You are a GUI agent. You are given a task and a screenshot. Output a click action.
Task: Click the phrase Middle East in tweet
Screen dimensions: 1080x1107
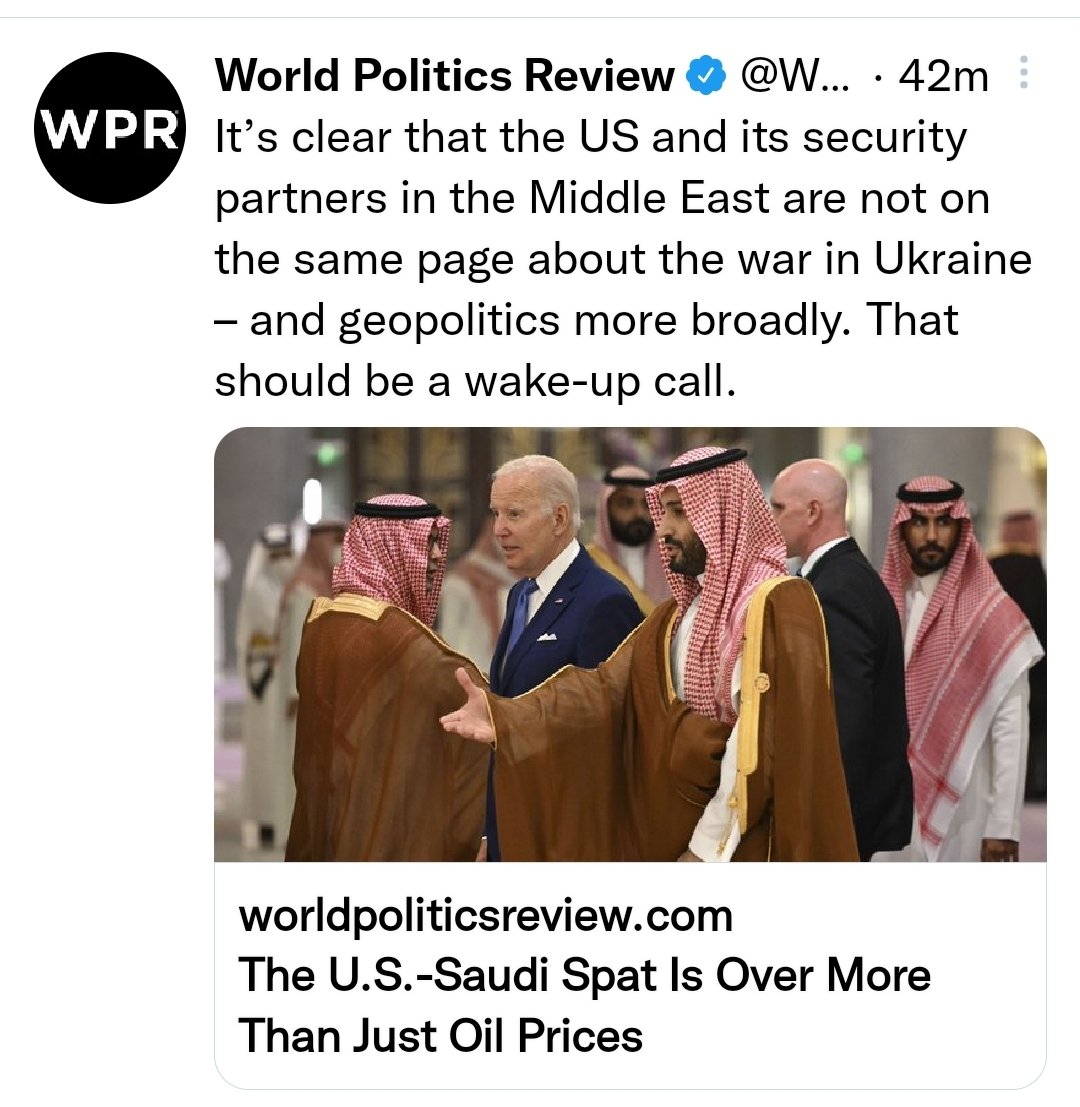pyautogui.click(x=649, y=198)
